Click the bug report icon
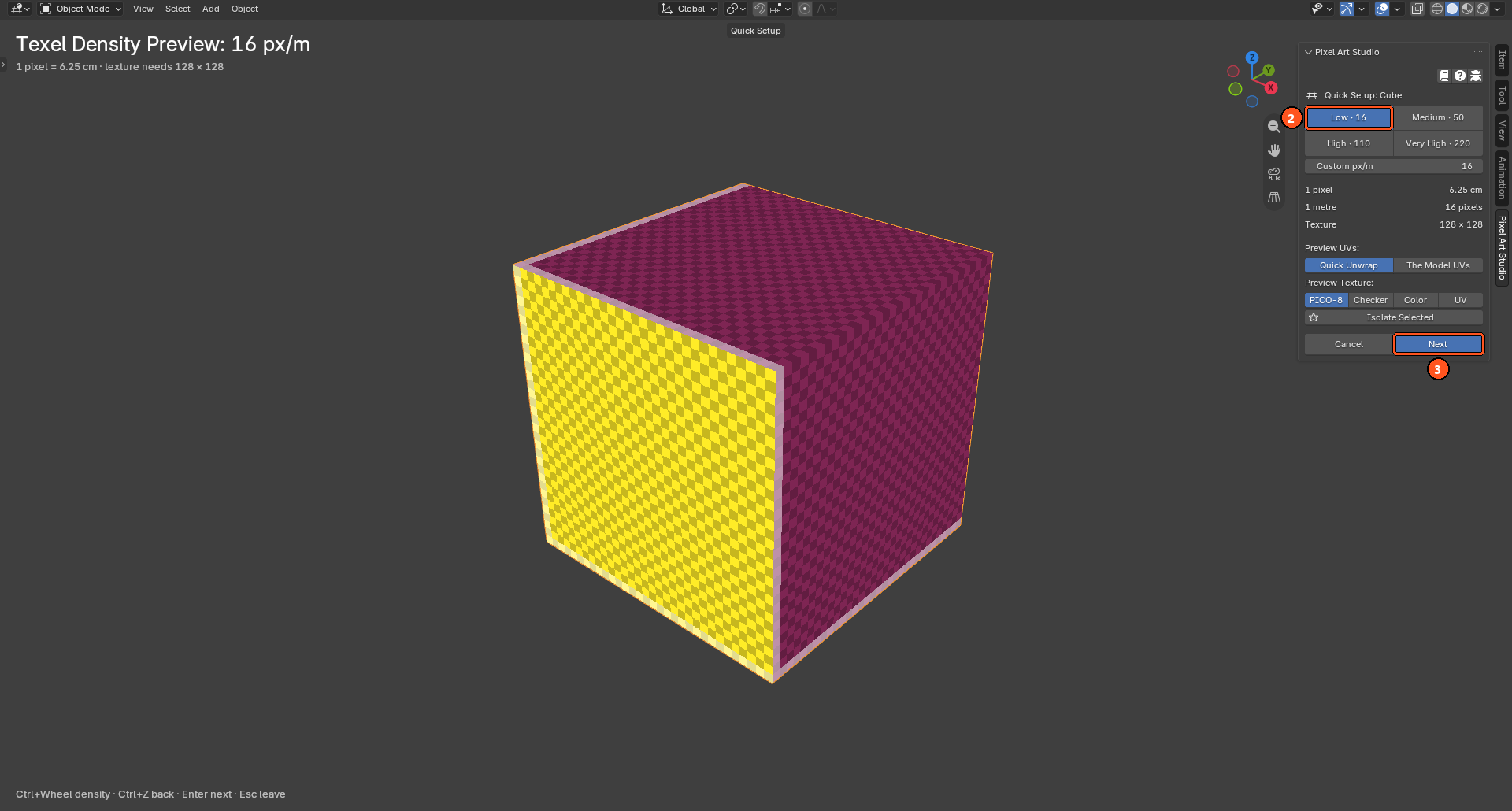 tap(1476, 76)
